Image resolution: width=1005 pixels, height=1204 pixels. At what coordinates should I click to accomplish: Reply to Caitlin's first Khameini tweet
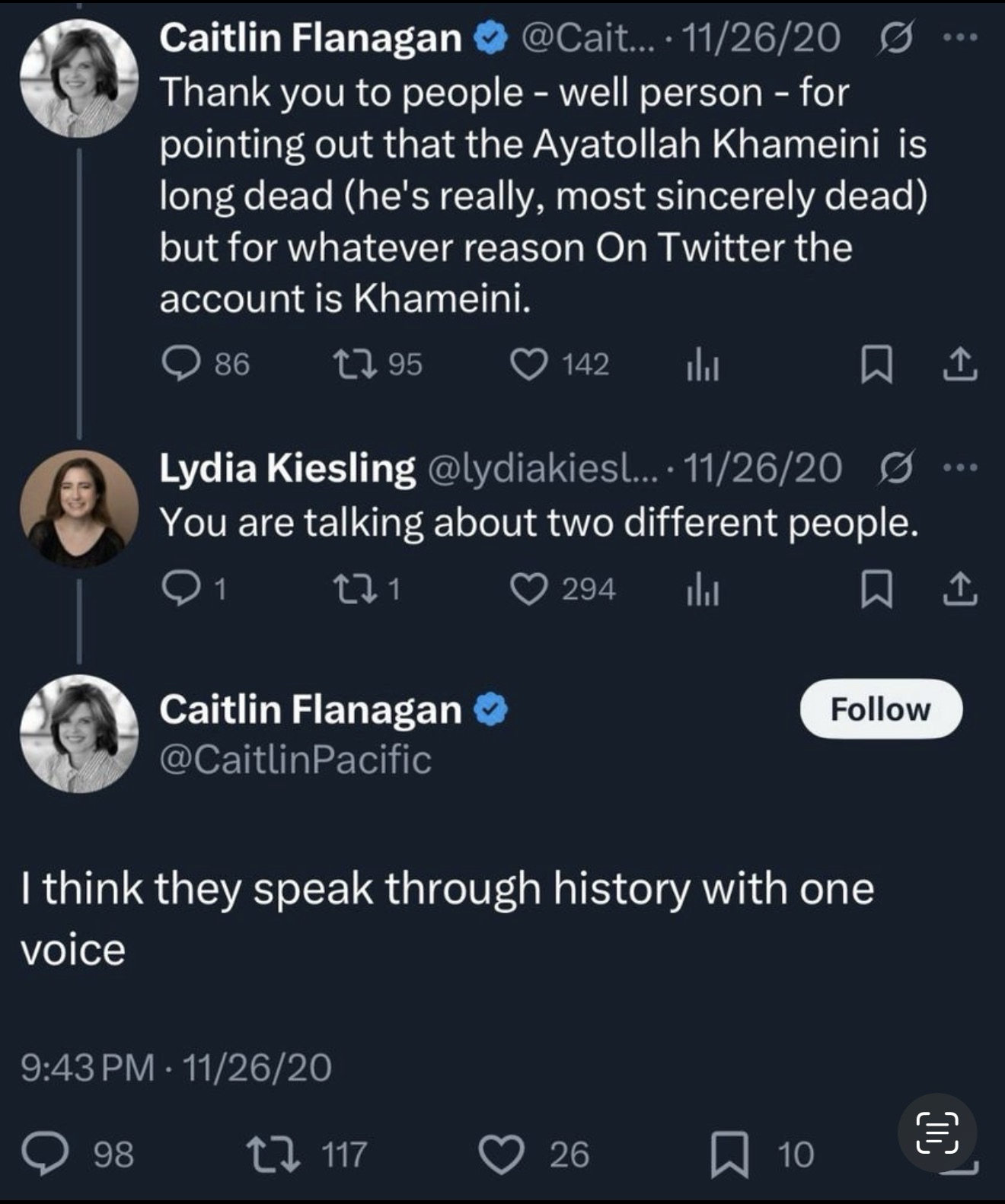[x=180, y=364]
